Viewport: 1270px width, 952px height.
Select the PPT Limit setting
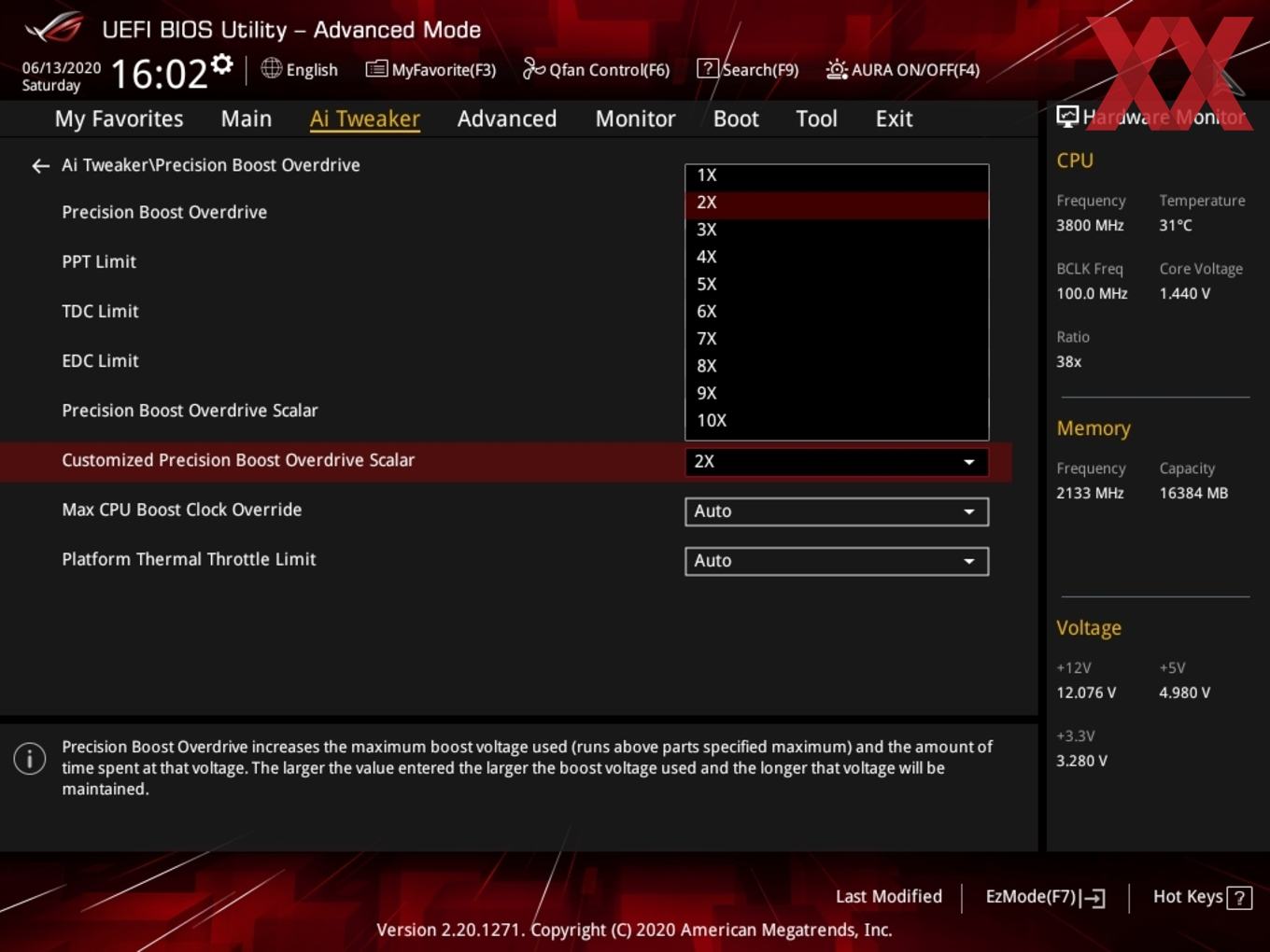click(99, 262)
